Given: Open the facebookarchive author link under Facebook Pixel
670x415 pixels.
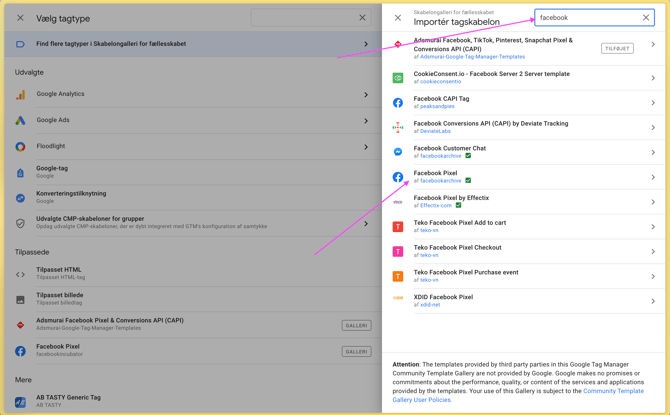Looking at the screenshot, I should [x=440, y=181].
